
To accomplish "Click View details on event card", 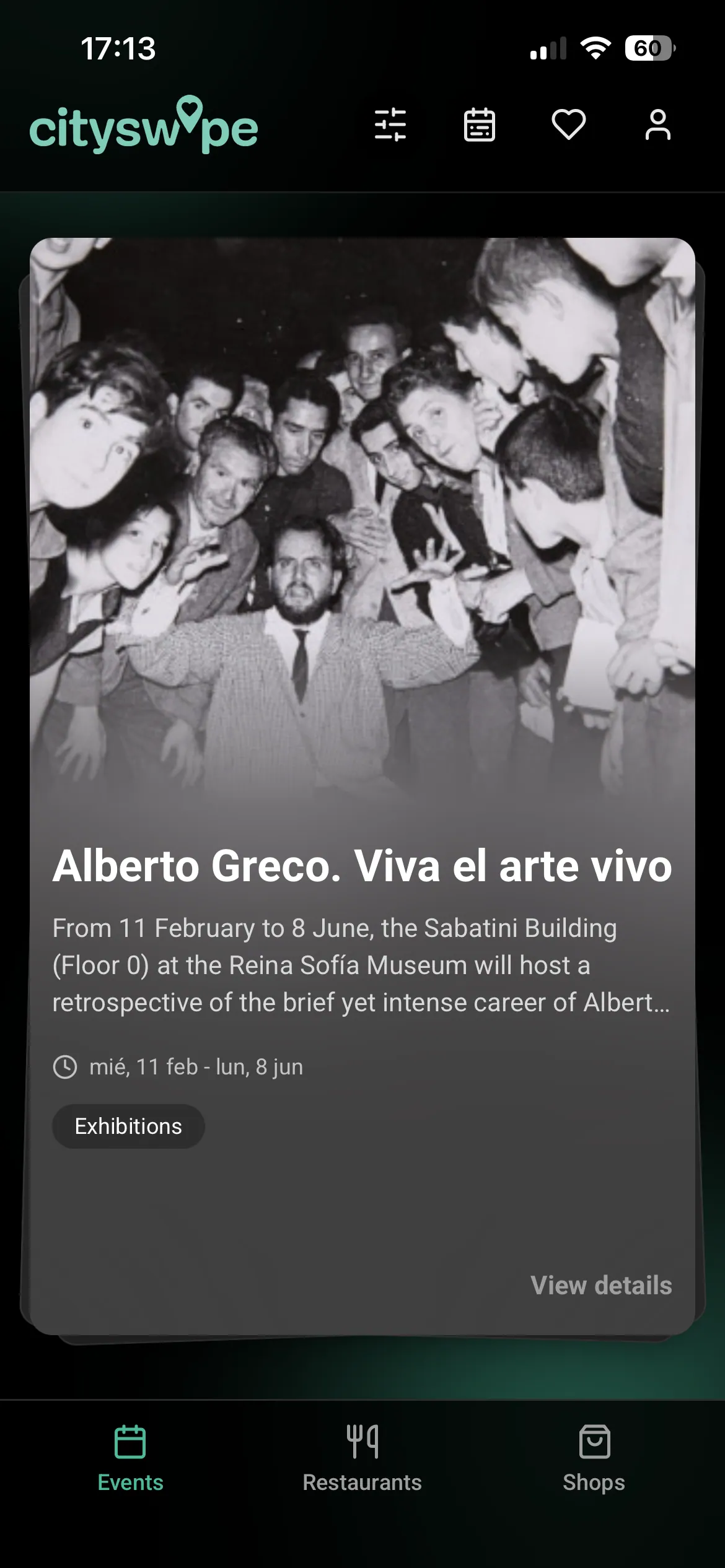I will coord(601,1285).
